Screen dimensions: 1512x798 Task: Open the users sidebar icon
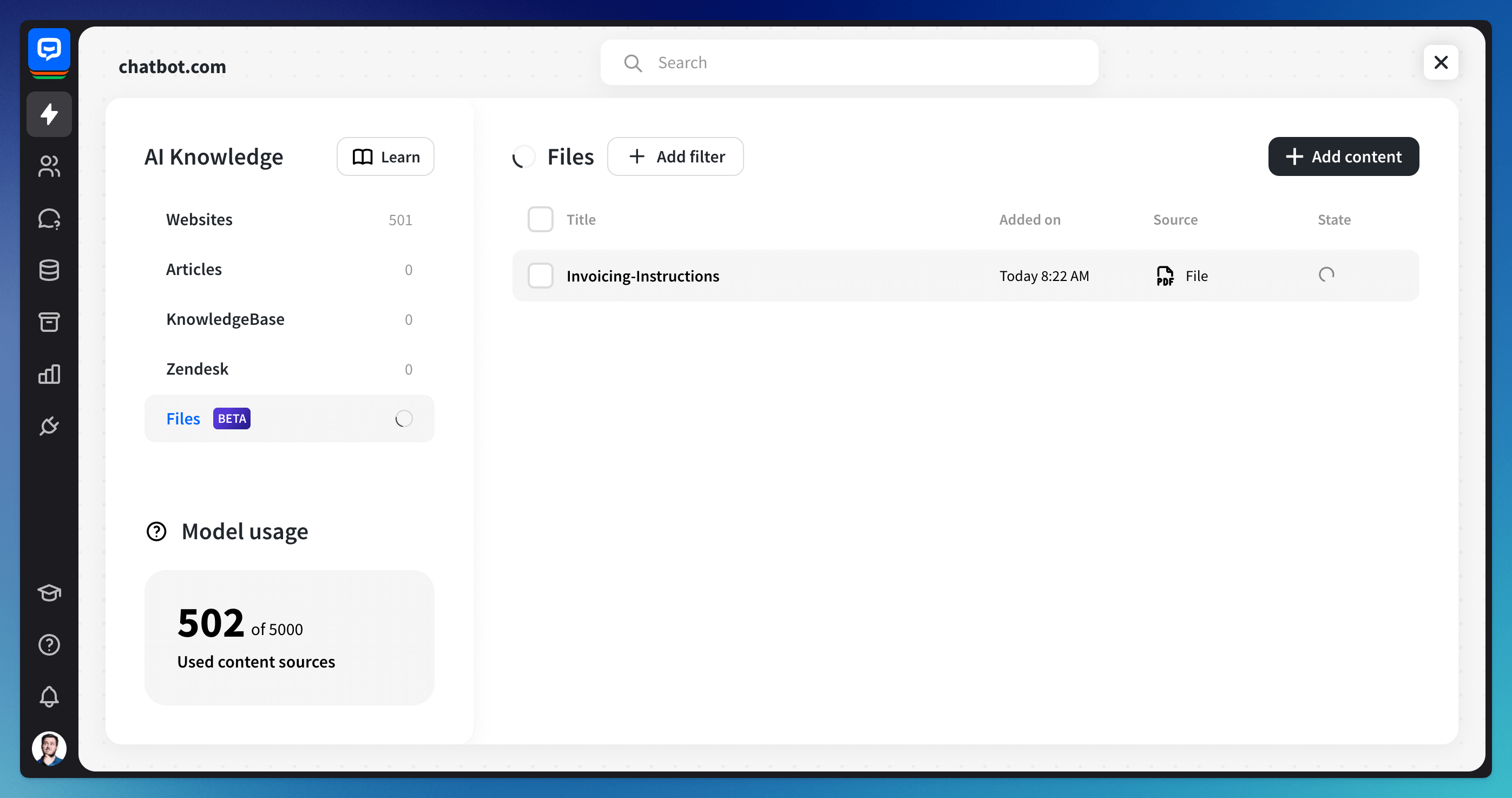click(49, 166)
